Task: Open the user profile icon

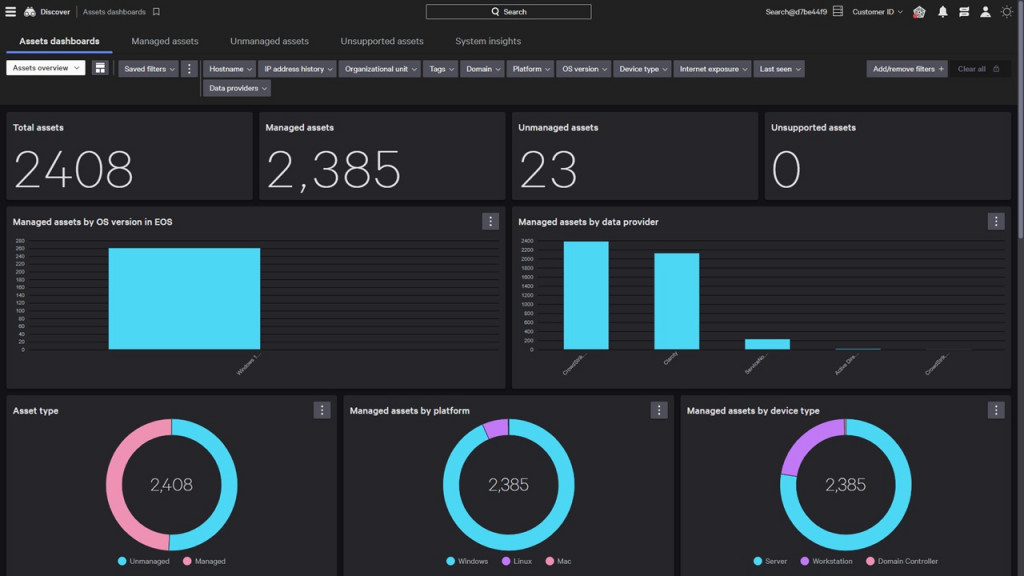Action: click(985, 12)
